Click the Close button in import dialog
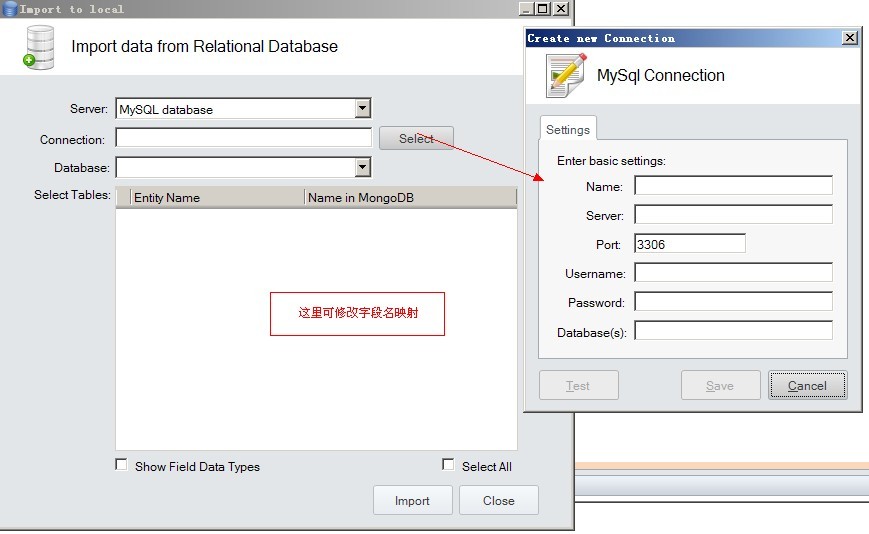The image size is (869, 534). click(x=499, y=500)
